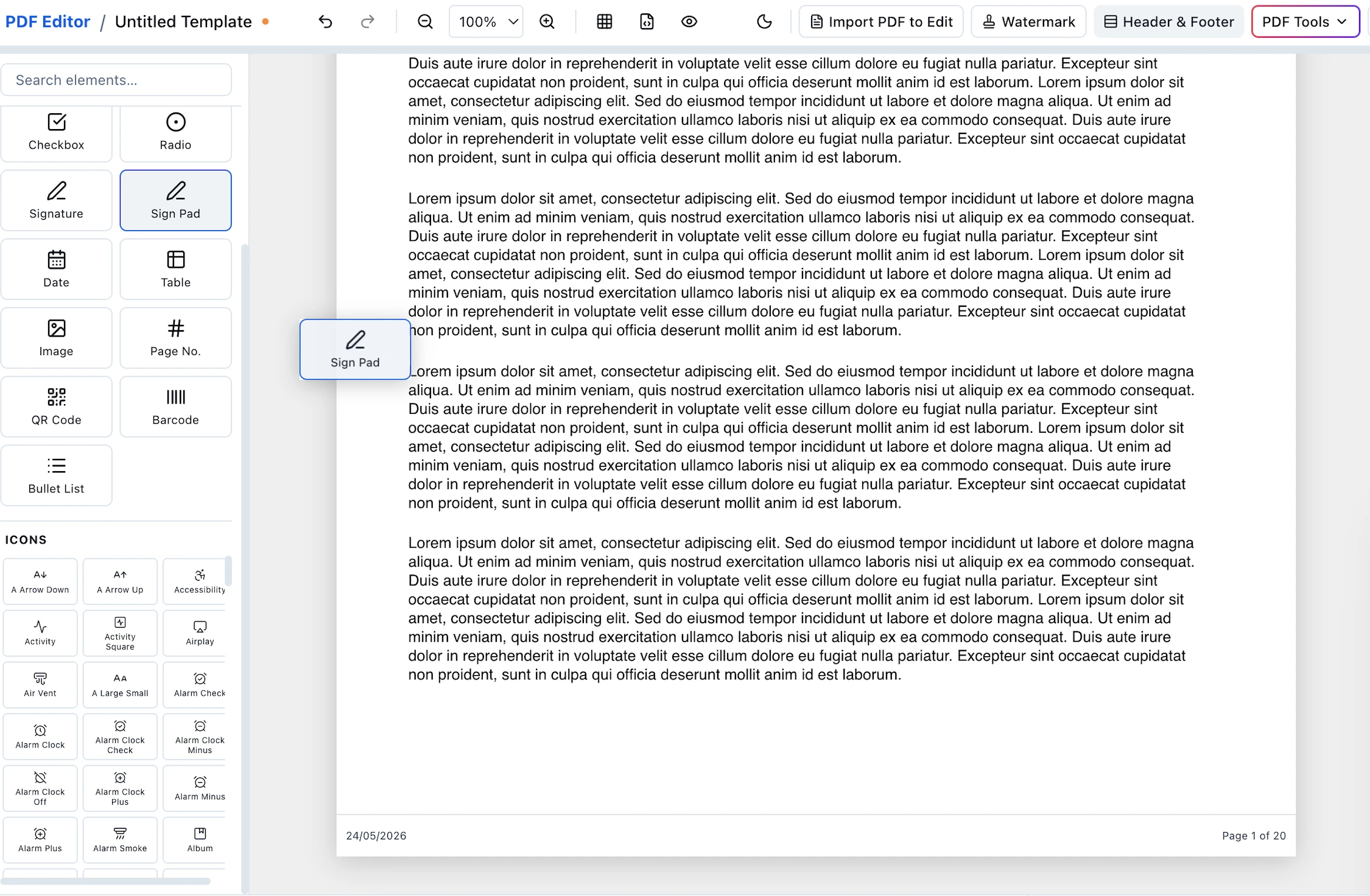Select the Activity icon
The height and width of the screenshot is (896, 1370).
click(x=40, y=633)
